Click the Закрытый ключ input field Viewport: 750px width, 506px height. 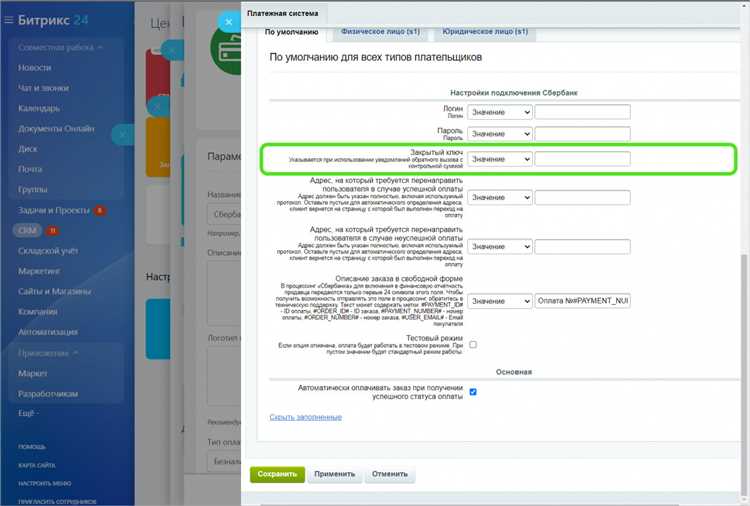point(582,159)
